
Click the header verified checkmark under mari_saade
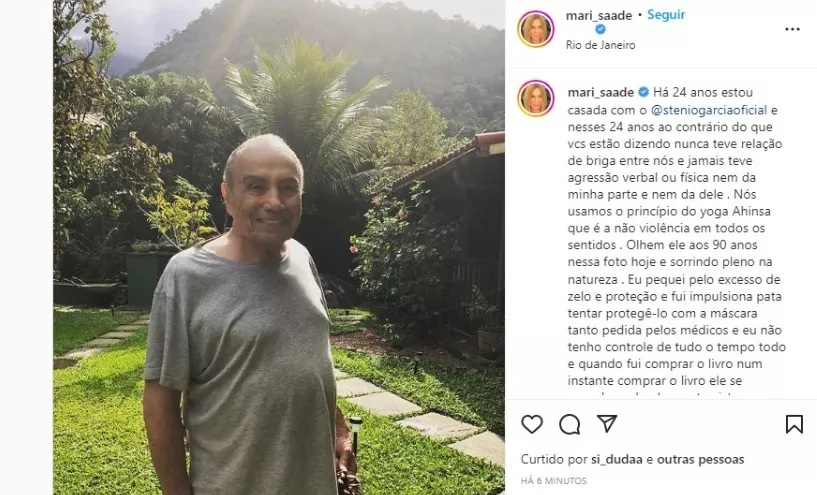pos(600,29)
